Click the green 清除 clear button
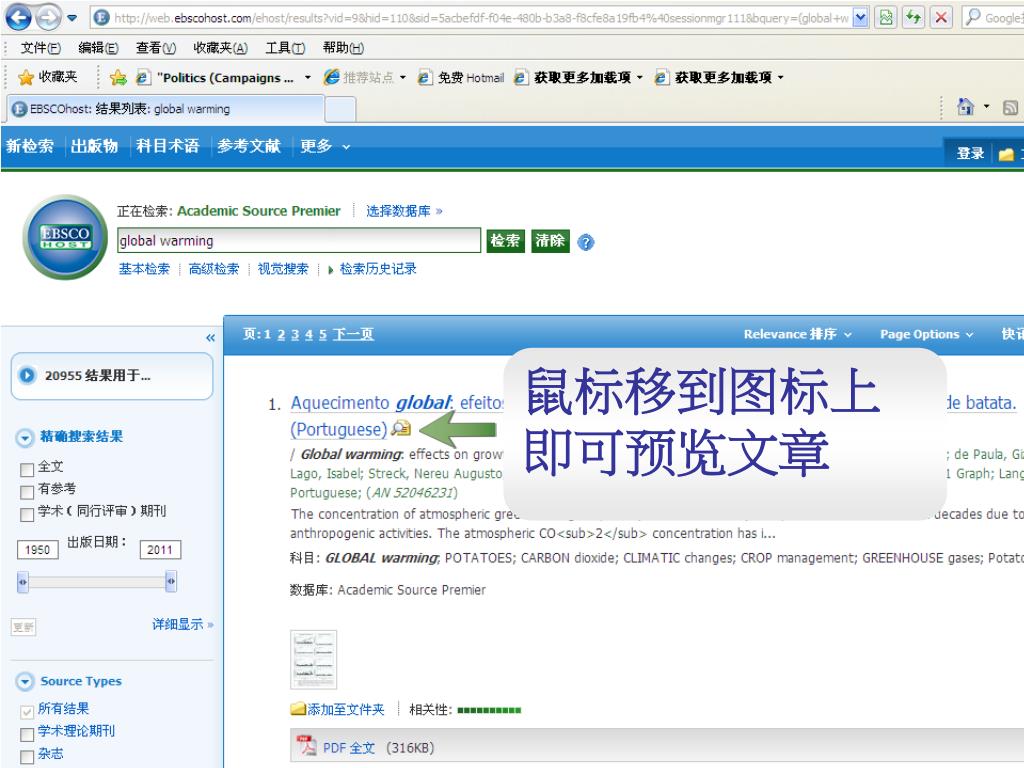This screenshot has height=768, width=1024. coord(550,240)
